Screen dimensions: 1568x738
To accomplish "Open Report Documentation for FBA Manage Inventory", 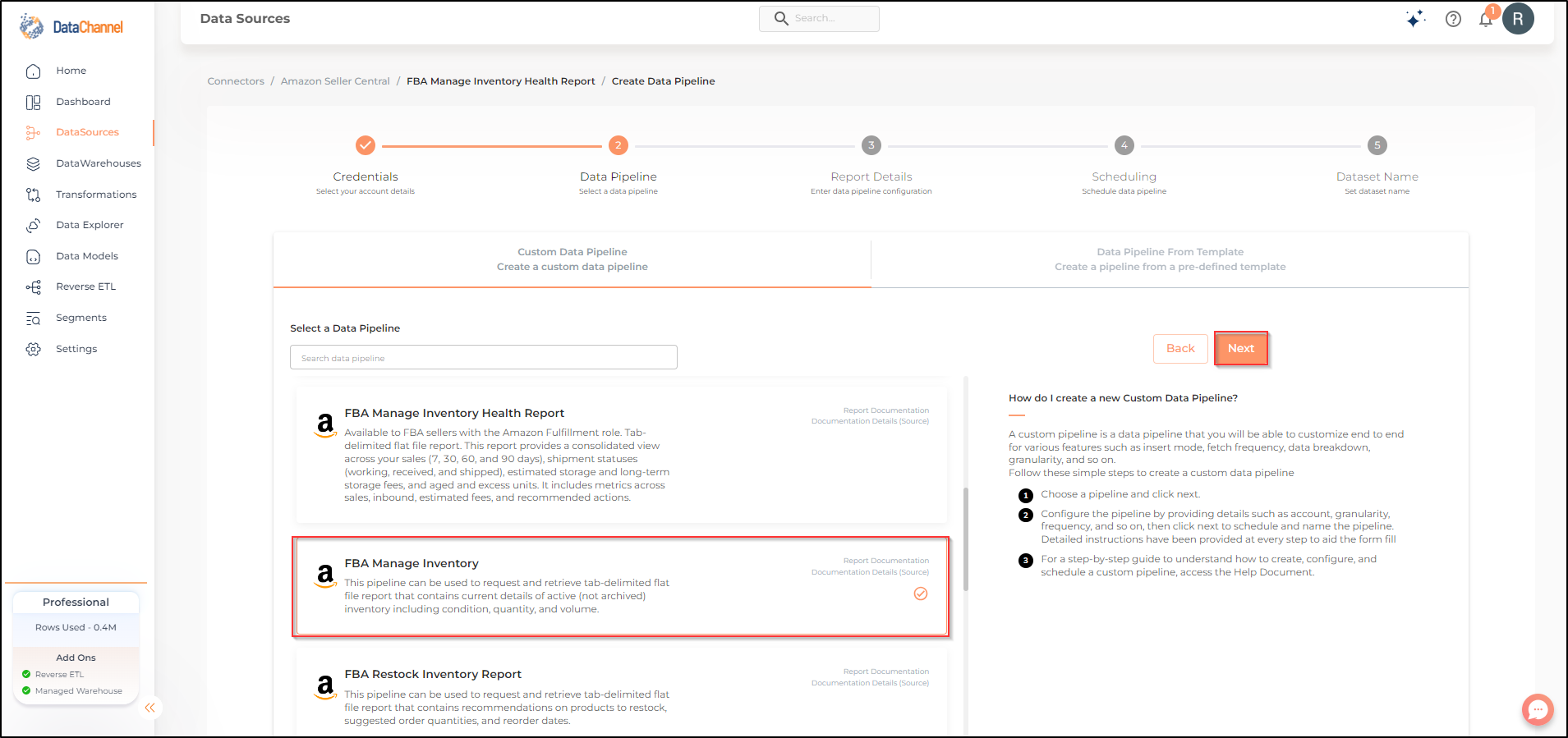I will point(886,561).
